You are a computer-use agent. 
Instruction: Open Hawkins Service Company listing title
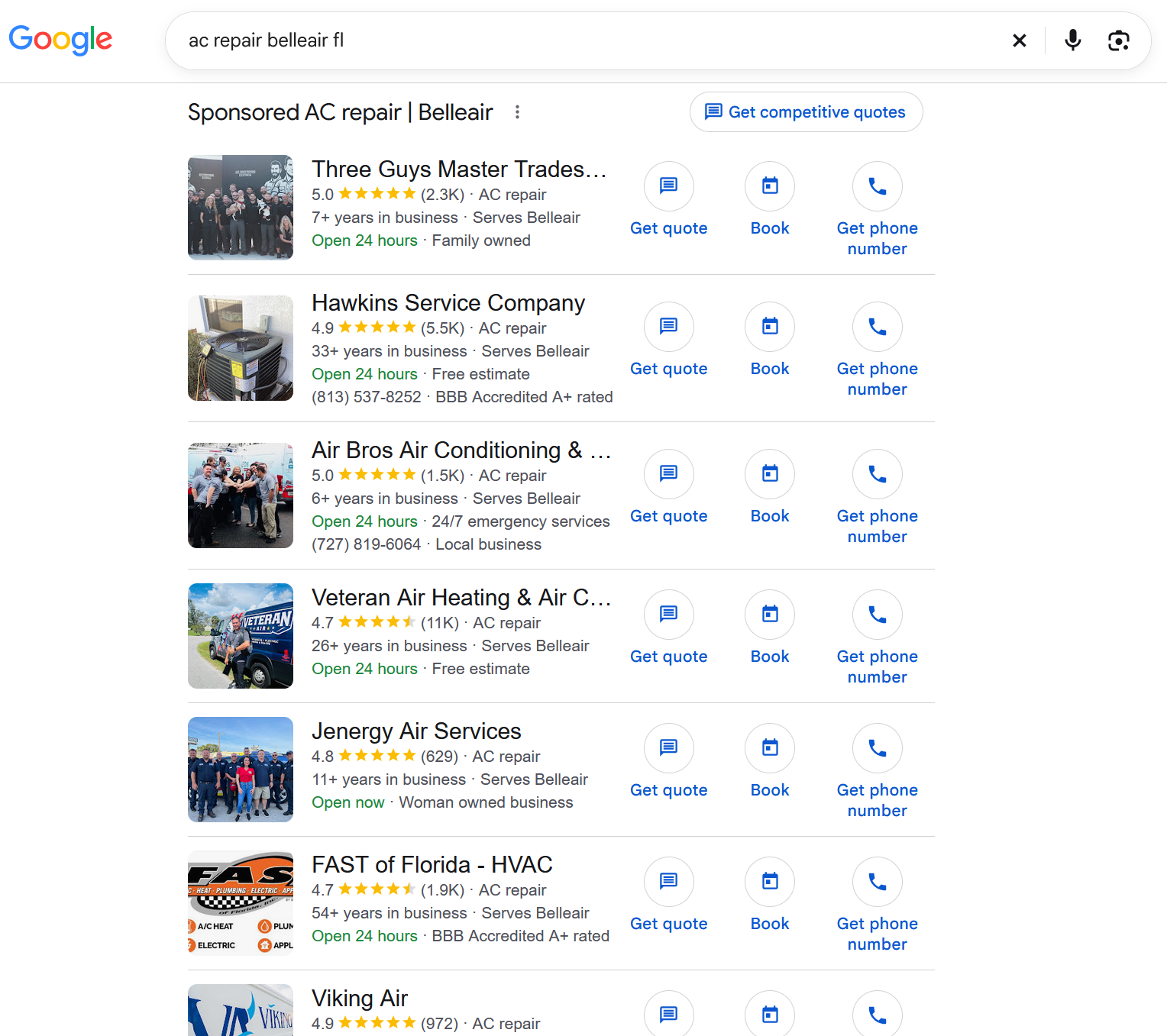pos(448,303)
